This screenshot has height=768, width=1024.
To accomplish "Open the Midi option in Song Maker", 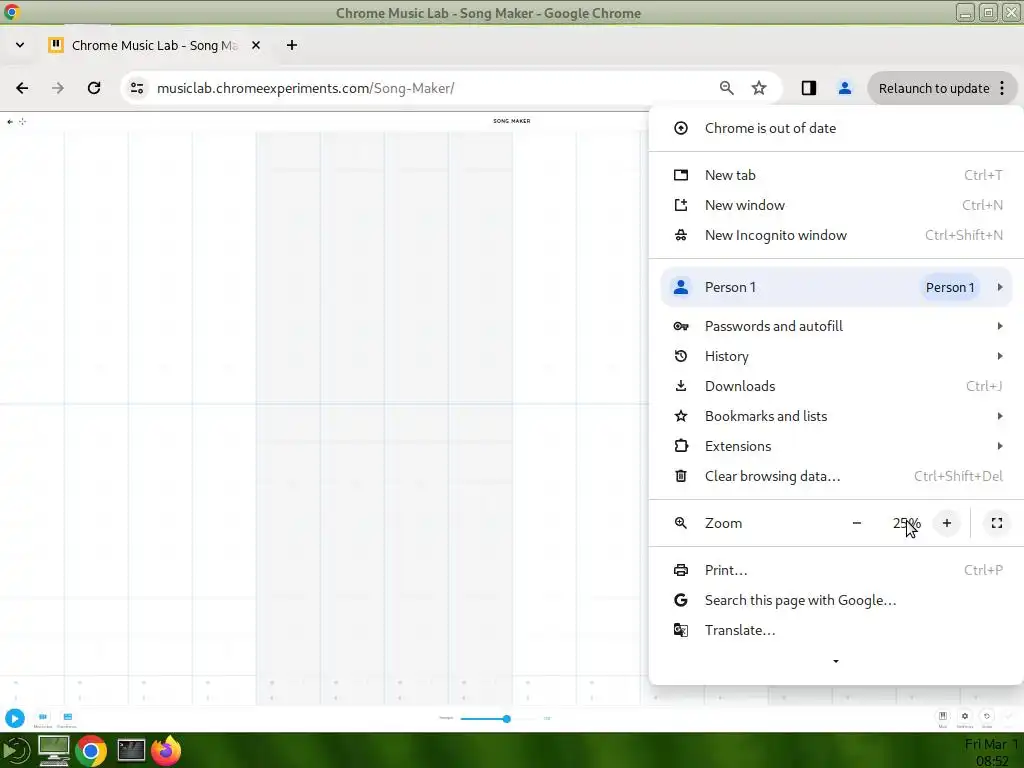I will pos(942,718).
